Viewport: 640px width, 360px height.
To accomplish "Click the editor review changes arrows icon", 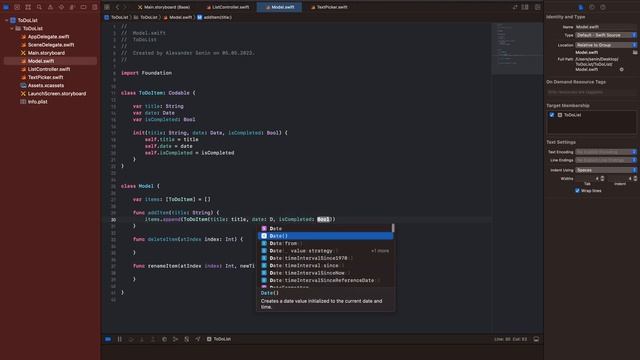I will (x=515, y=7).
